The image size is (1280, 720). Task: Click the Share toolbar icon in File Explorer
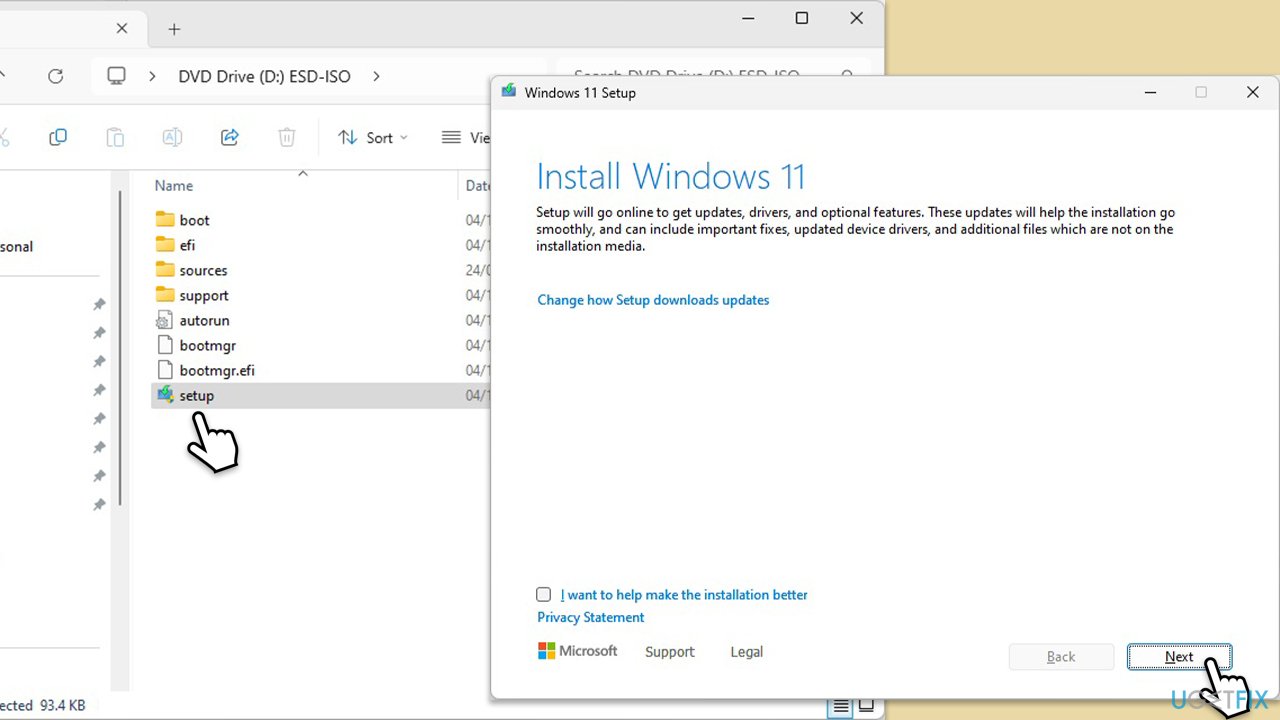(230, 137)
